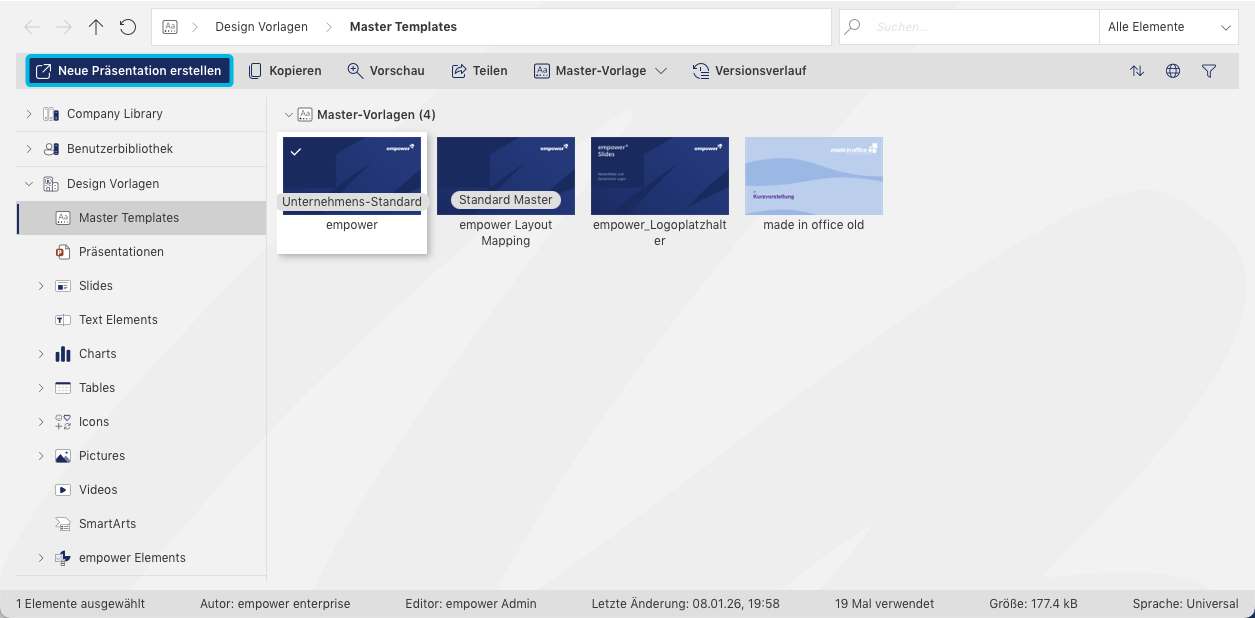The image size is (1255, 618).
Task: Click the Videos play icon
Action: [63, 490]
